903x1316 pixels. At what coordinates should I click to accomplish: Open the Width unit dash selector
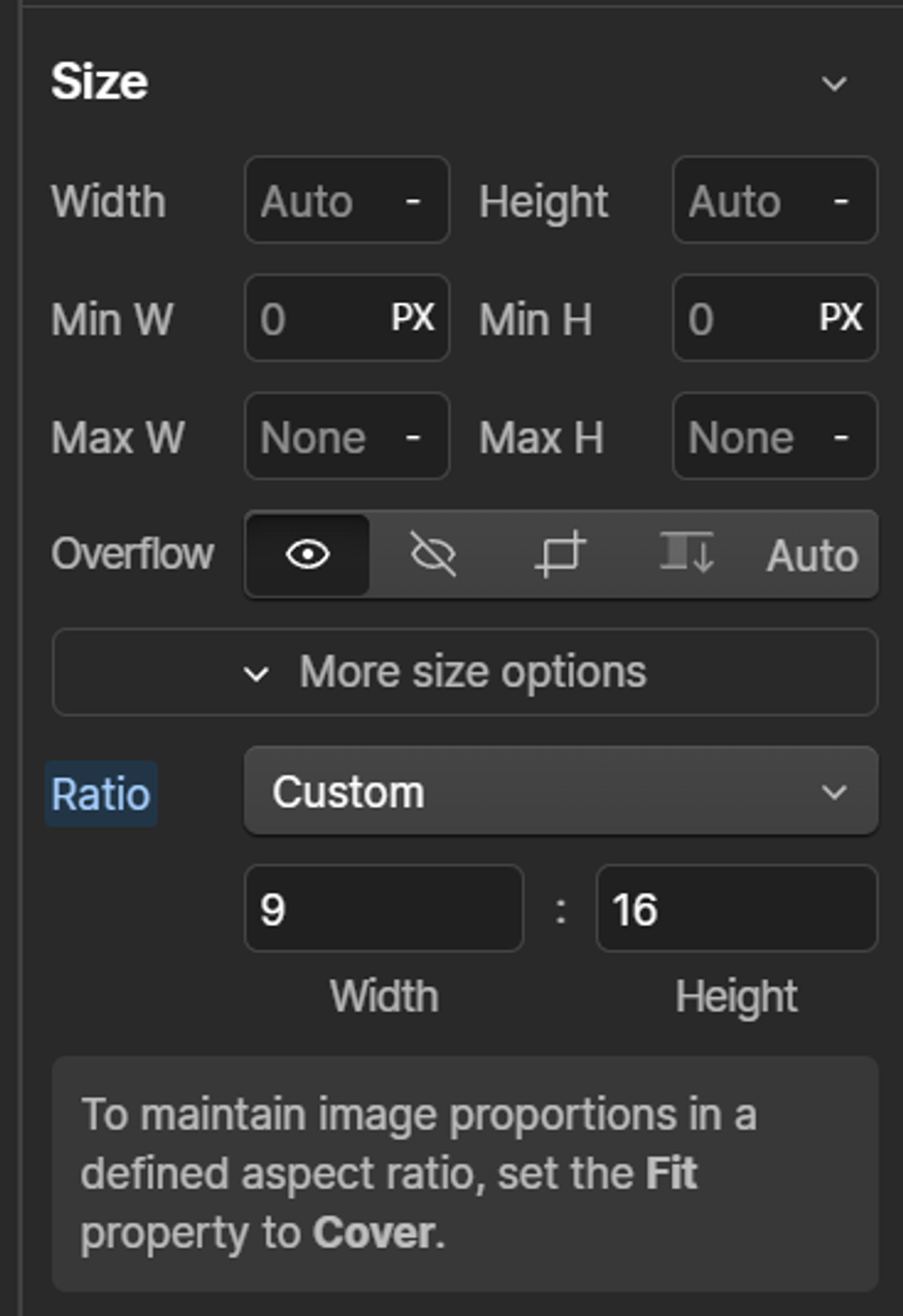(x=413, y=201)
